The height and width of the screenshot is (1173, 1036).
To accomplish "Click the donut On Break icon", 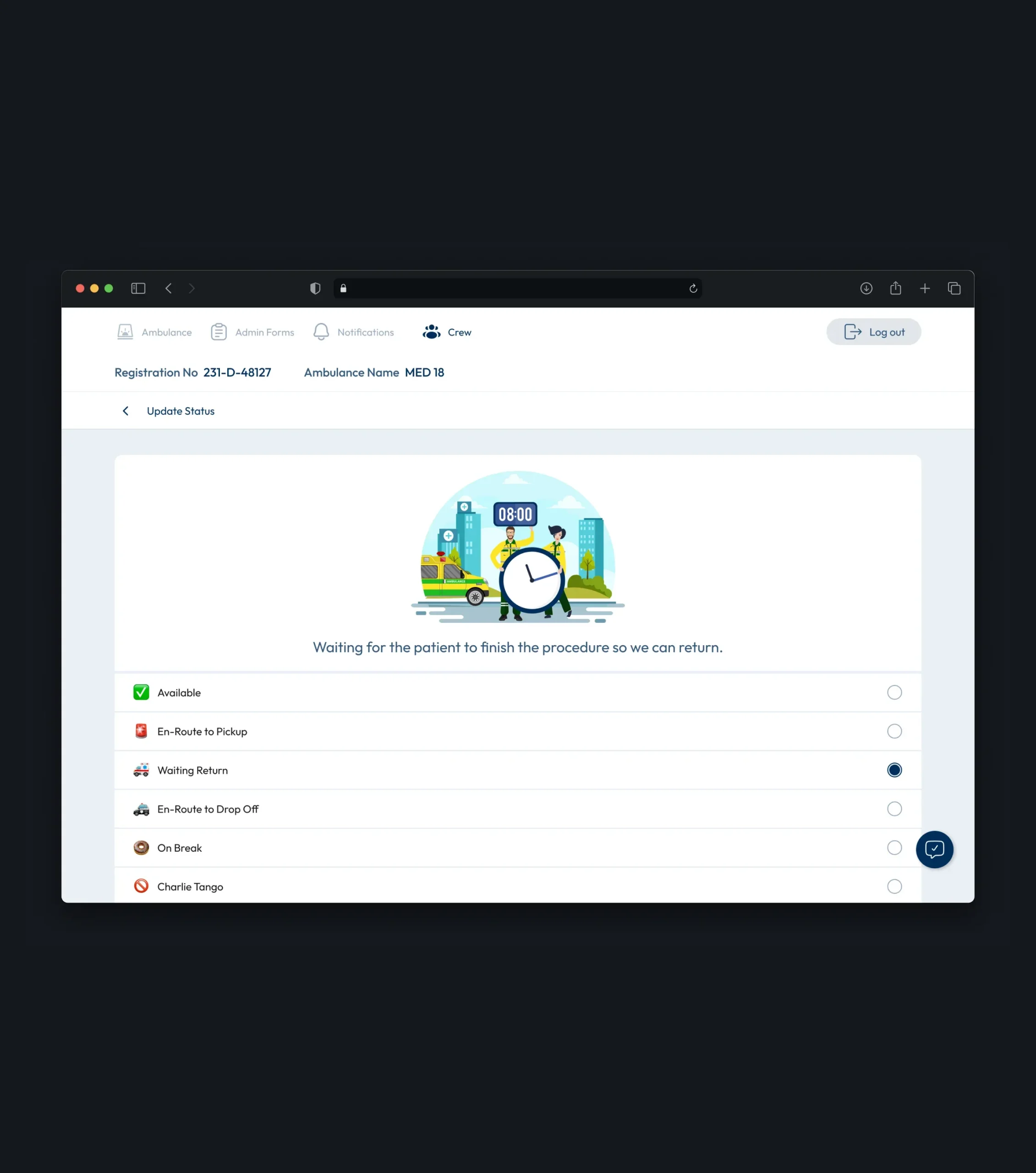I will (141, 848).
